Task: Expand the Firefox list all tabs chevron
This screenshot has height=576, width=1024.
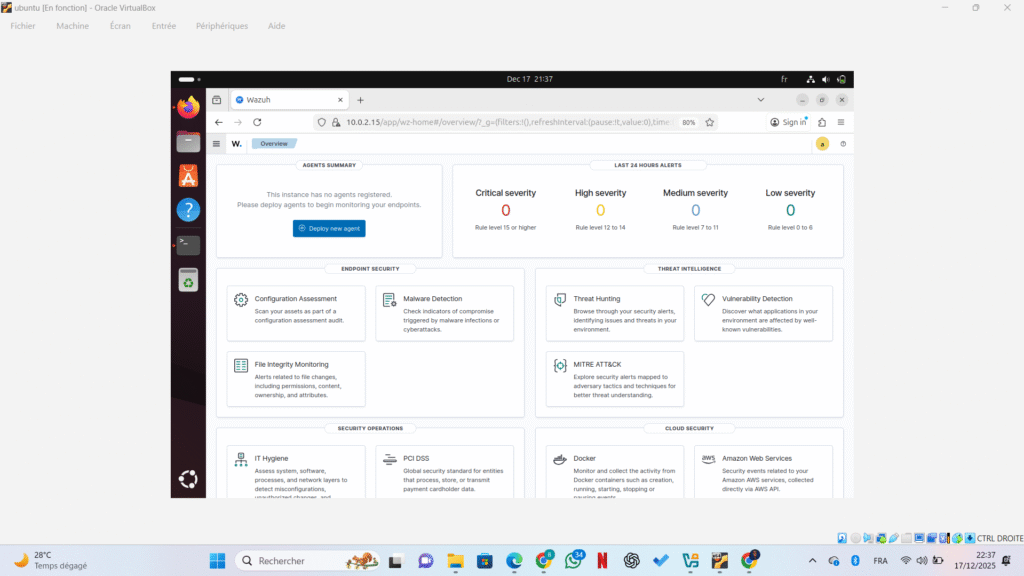Action: pos(760,100)
